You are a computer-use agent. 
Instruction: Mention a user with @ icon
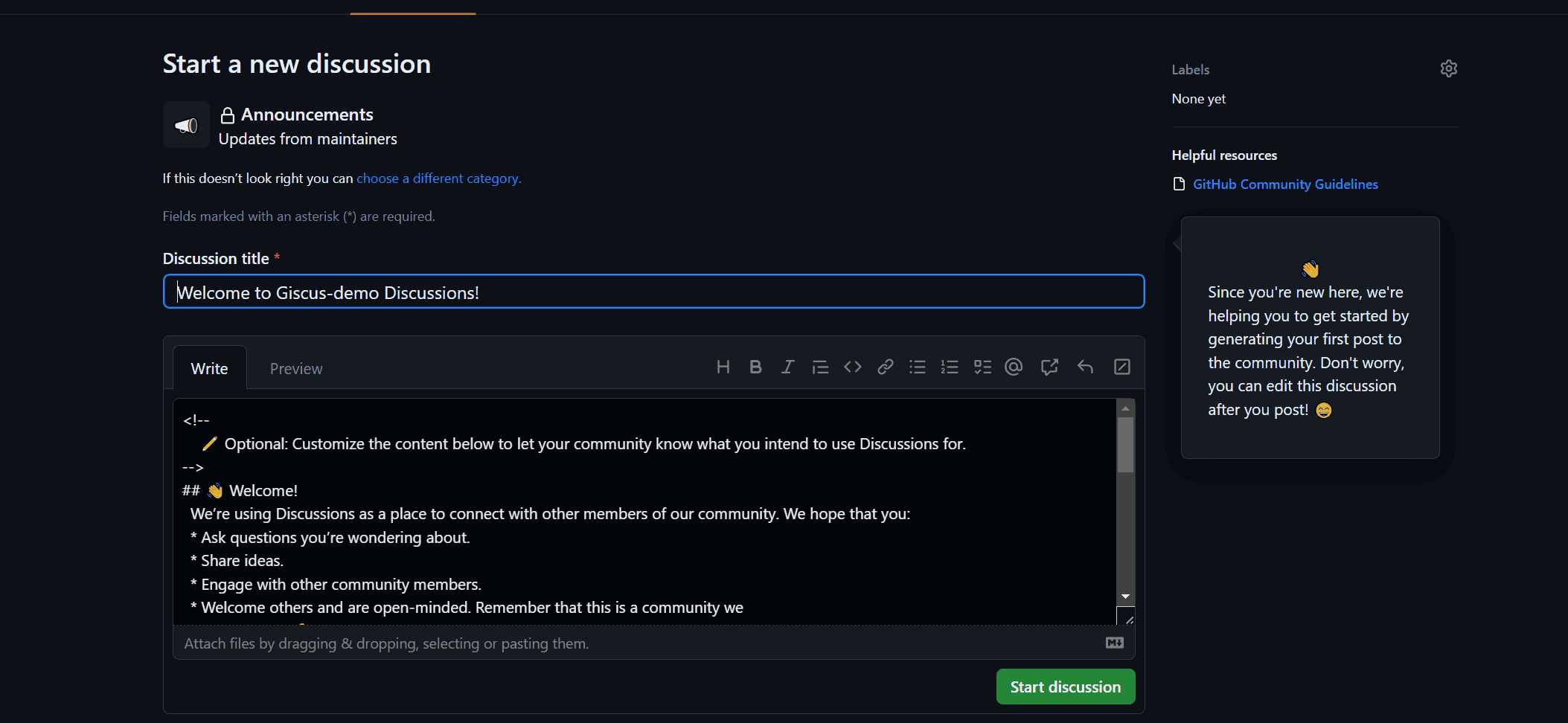(1014, 367)
